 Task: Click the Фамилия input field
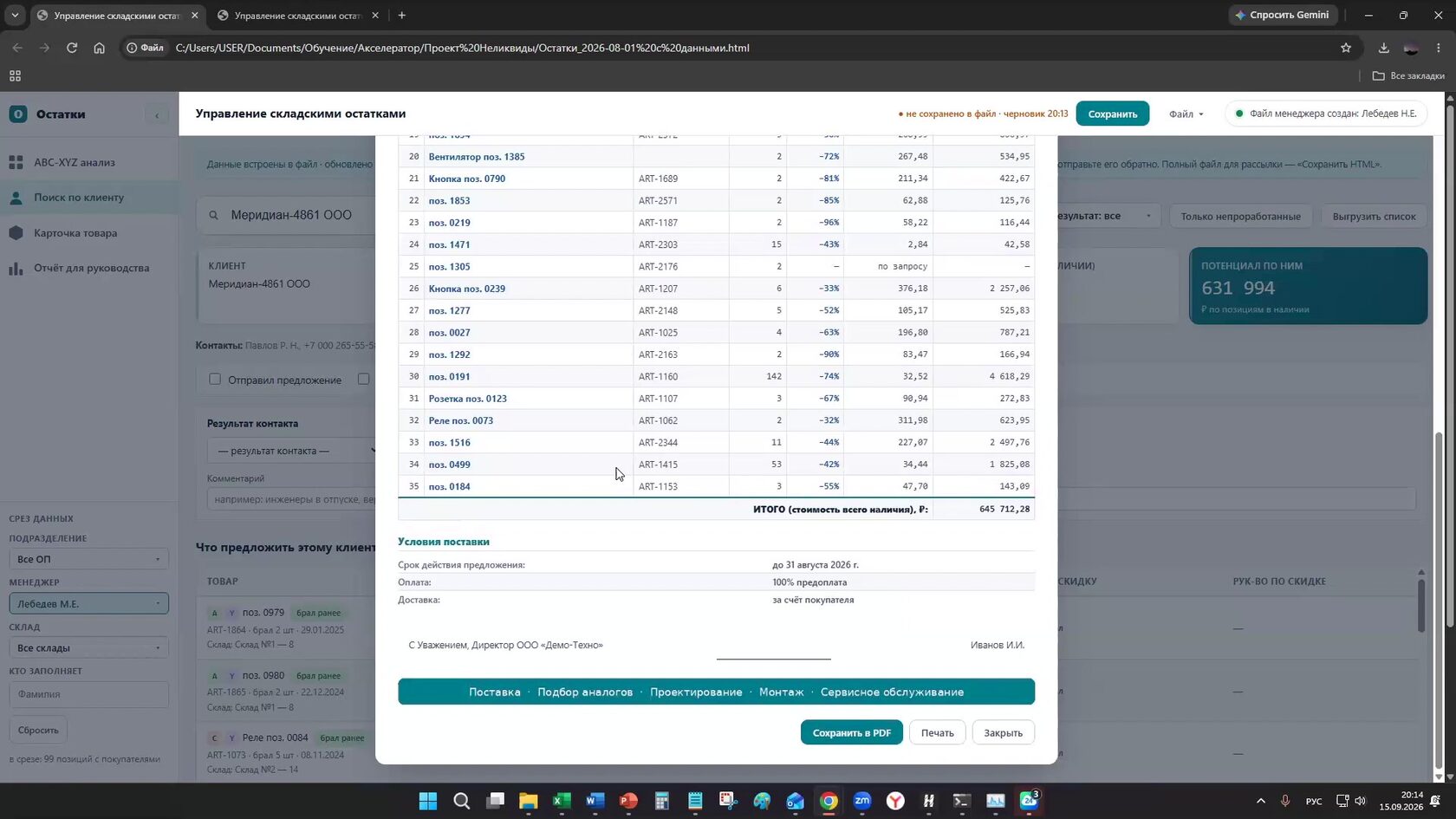pos(88,694)
